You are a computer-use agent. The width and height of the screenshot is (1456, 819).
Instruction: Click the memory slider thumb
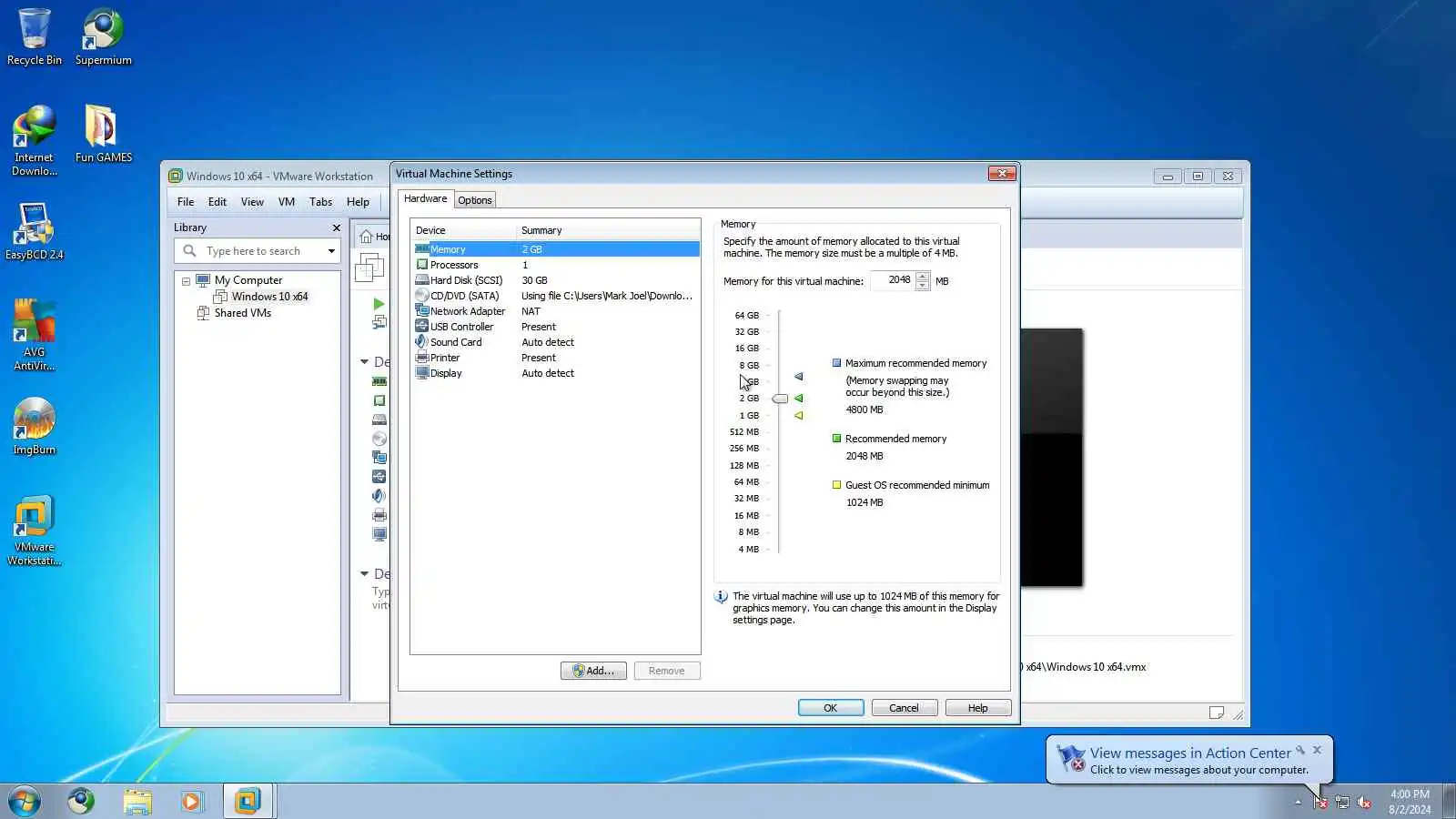point(780,399)
